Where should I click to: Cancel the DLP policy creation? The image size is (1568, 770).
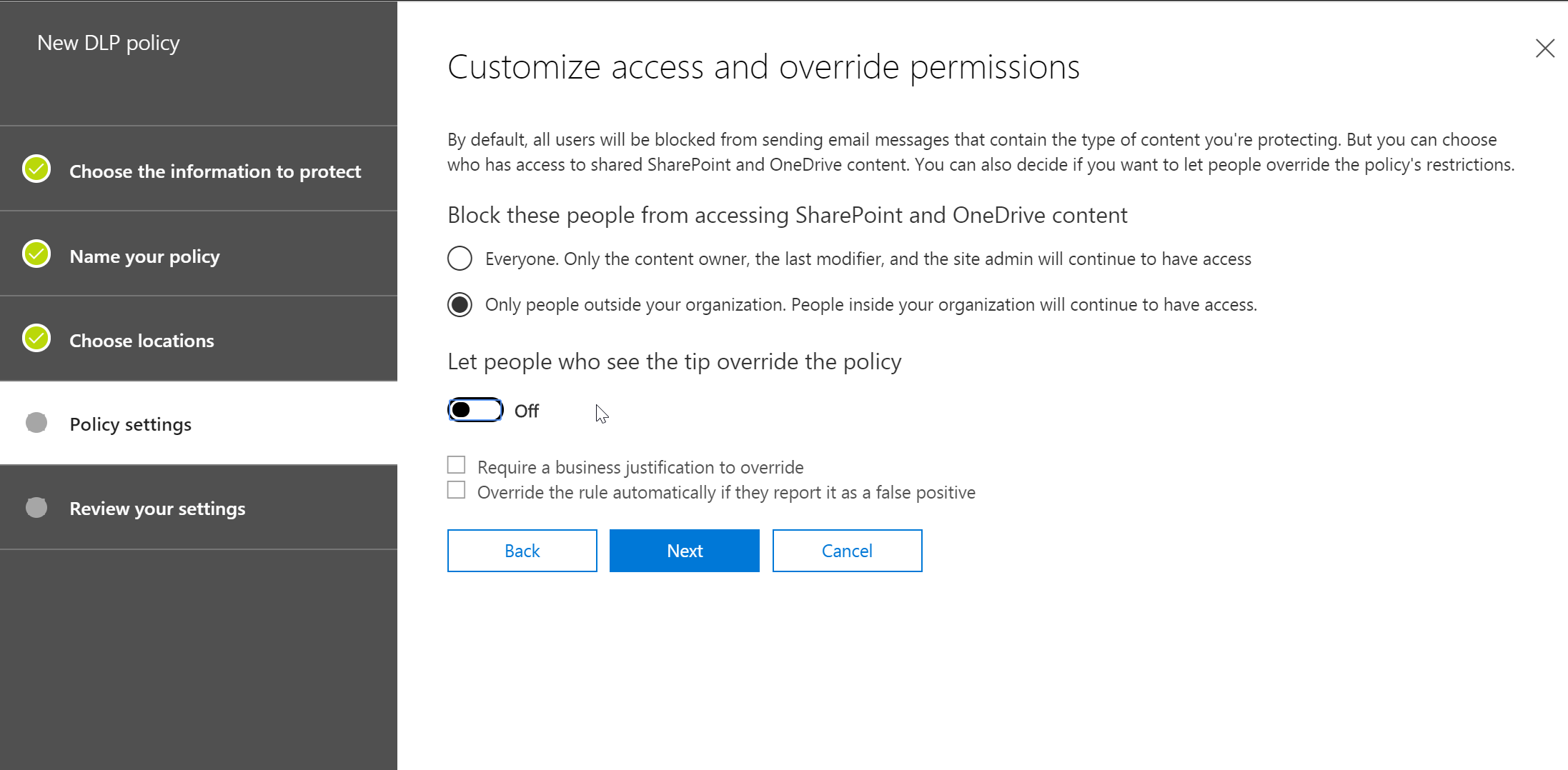click(x=847, y=551)
